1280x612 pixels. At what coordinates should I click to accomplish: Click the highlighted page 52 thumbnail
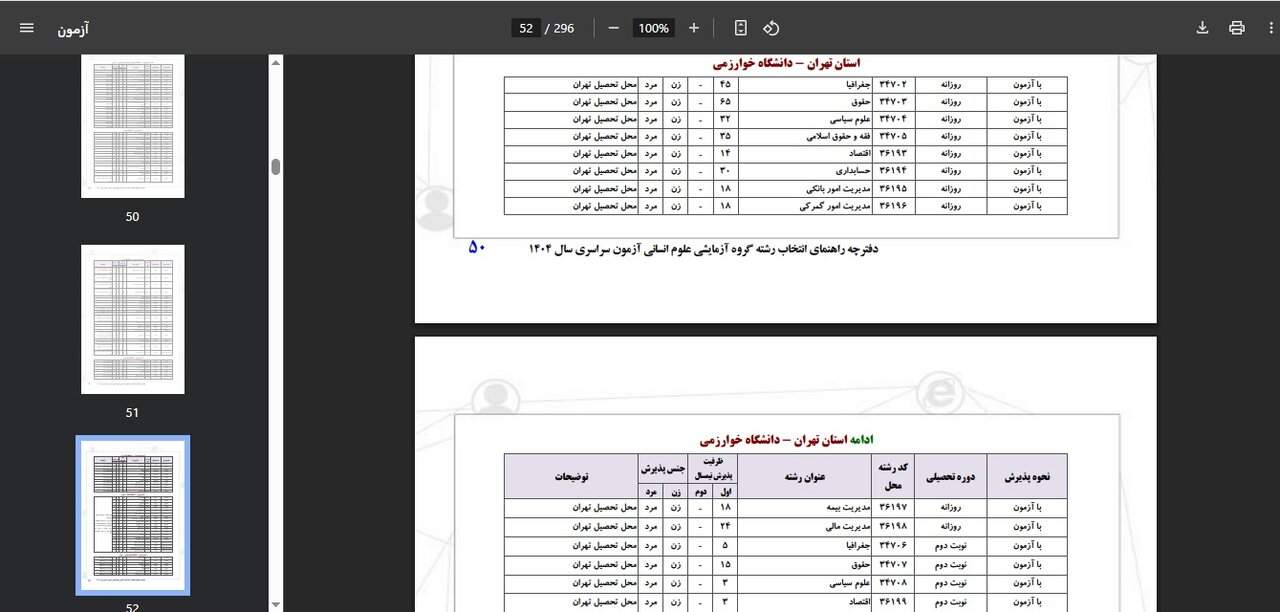(x=132, y=513)
